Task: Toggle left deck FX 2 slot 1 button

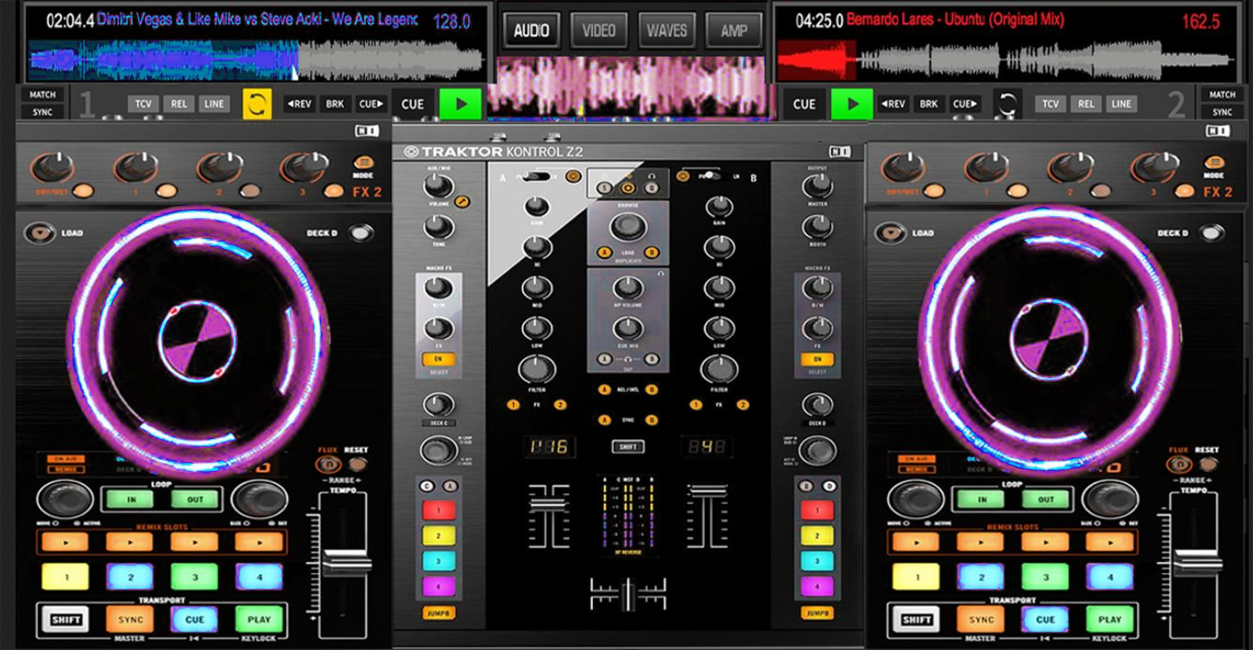Action: pos(166,190)
